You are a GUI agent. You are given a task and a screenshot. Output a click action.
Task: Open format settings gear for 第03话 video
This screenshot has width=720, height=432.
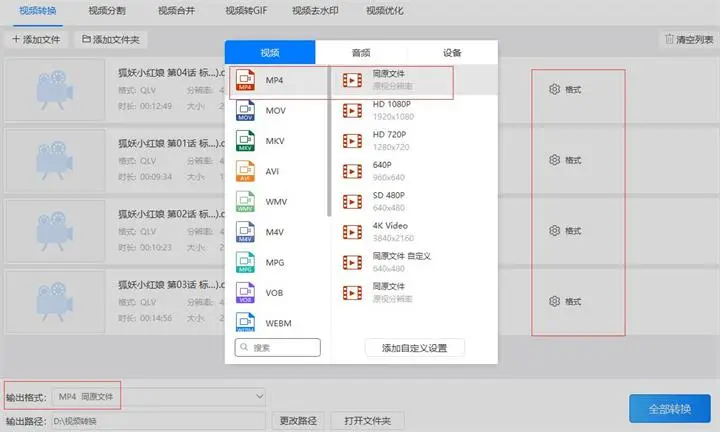(554, 301)
